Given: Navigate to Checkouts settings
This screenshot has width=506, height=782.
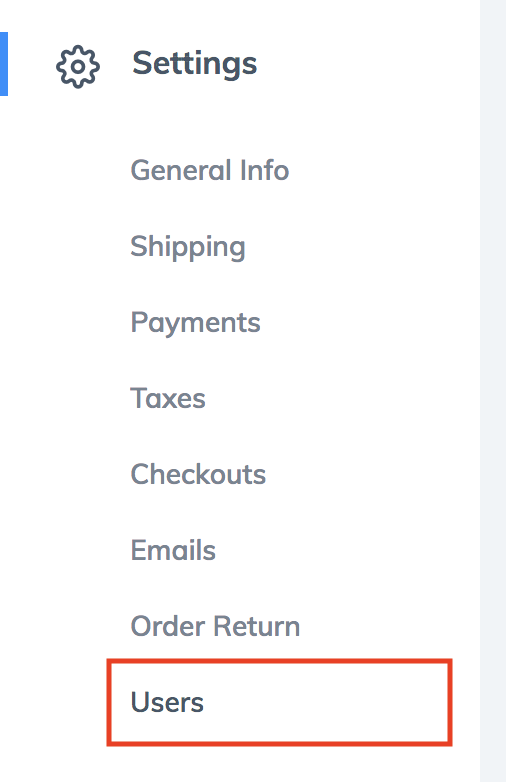Looking at the screenshot, I should (198, 474).
